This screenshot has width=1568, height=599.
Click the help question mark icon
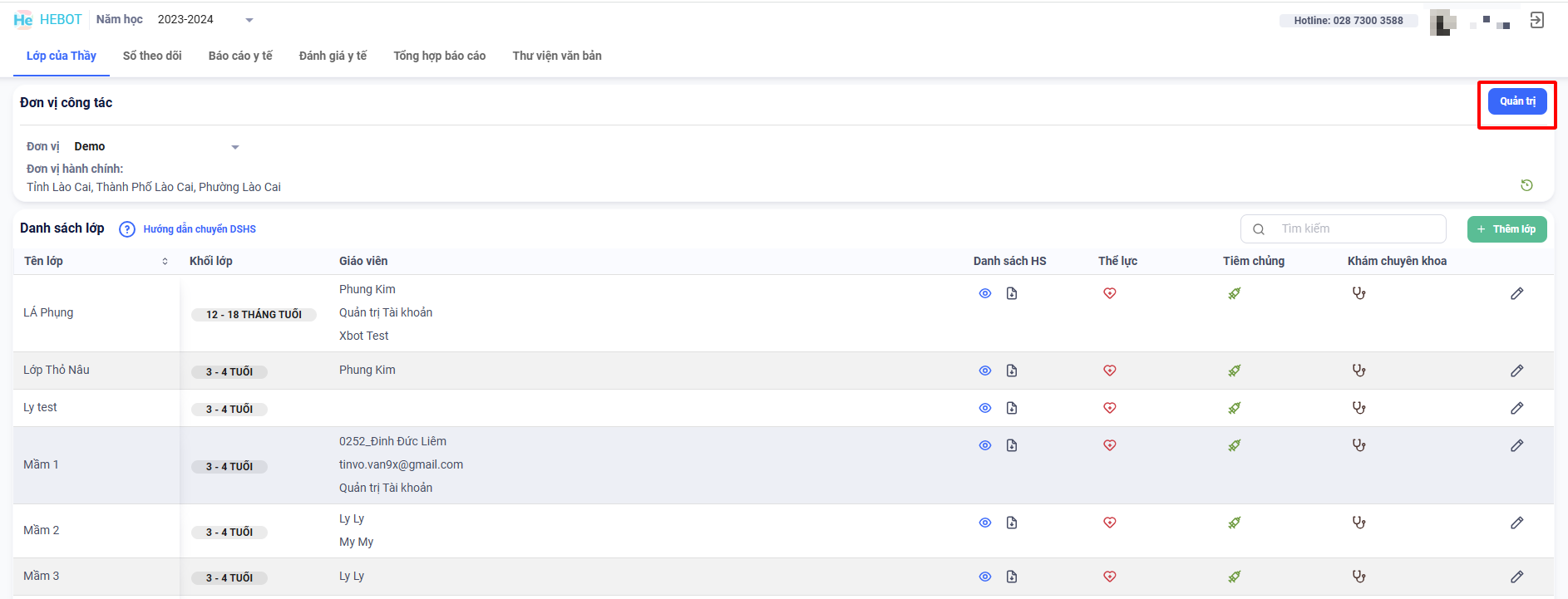(127, 229)
